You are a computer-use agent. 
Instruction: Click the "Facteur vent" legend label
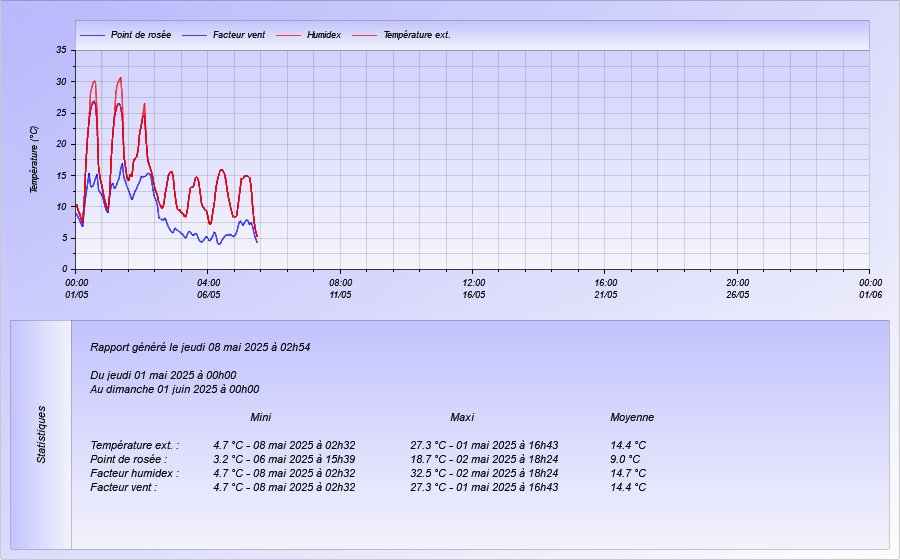tap(239, 35)
